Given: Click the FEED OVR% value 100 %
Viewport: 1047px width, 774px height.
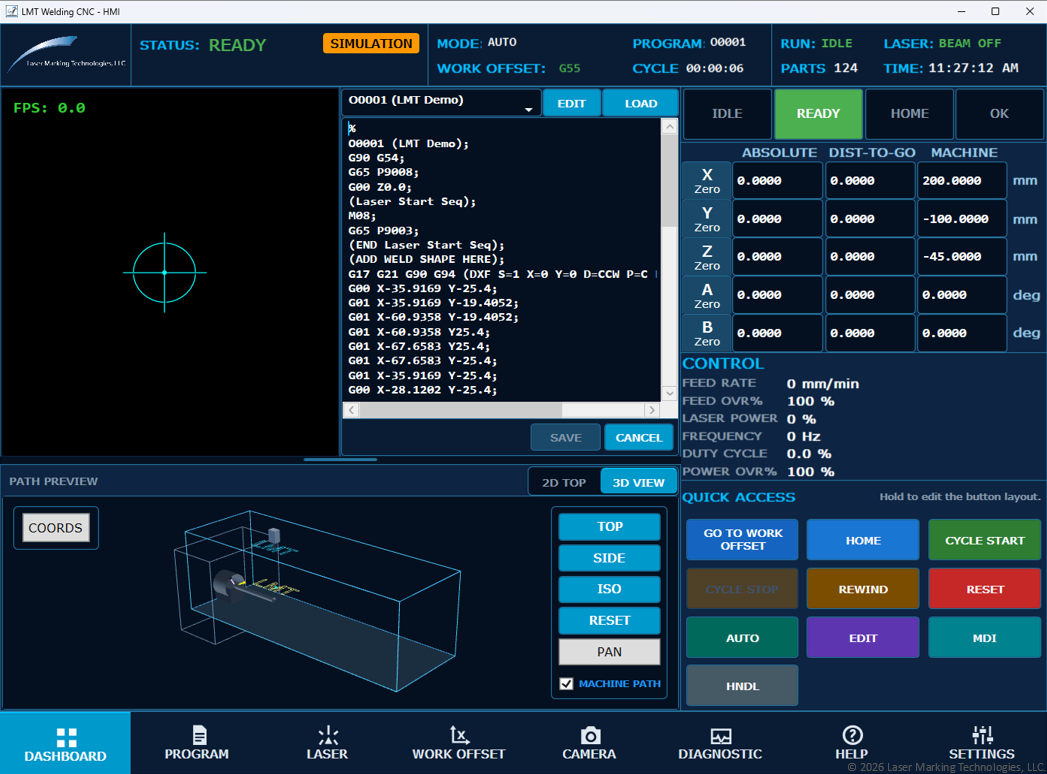Looking at the screenshot, I should pyautogui.click(x=811, y=401).
